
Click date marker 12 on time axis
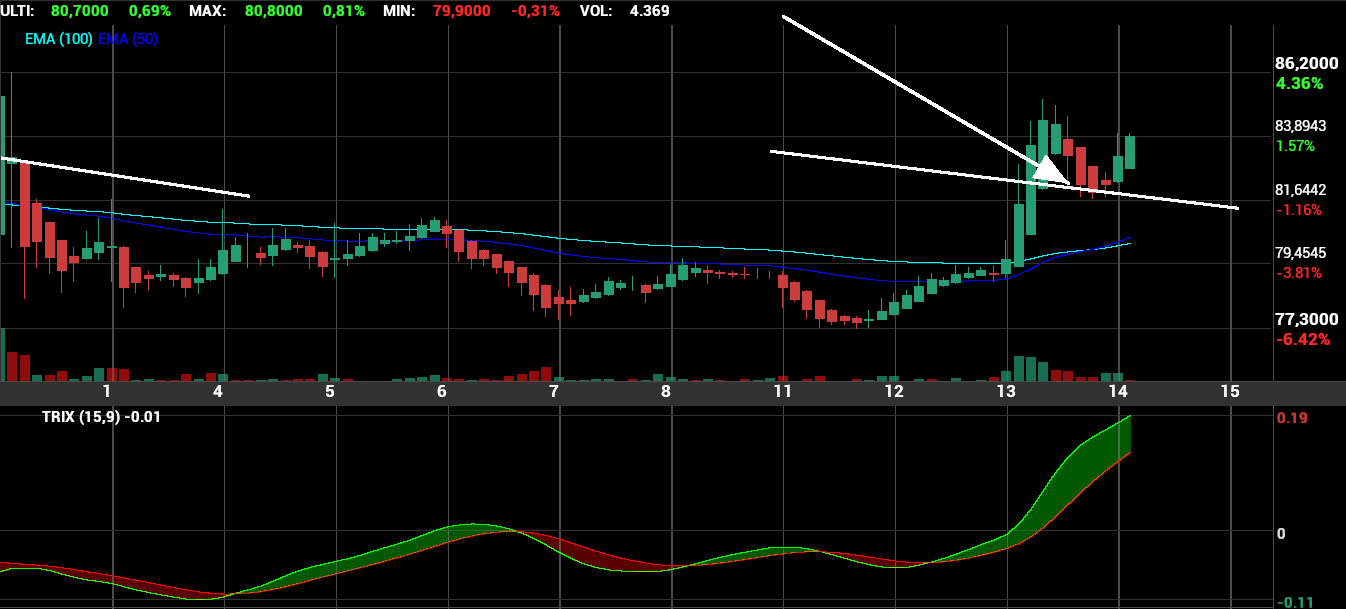tap(894, 391)
